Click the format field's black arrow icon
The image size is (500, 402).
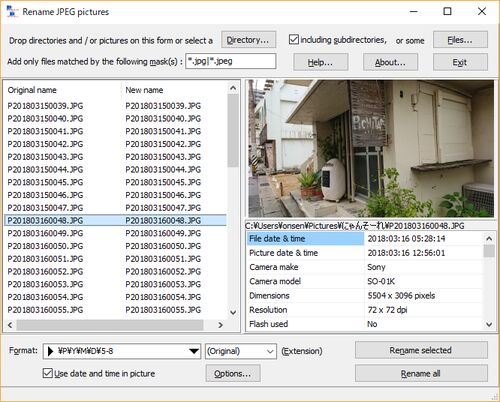pos(50,351)
